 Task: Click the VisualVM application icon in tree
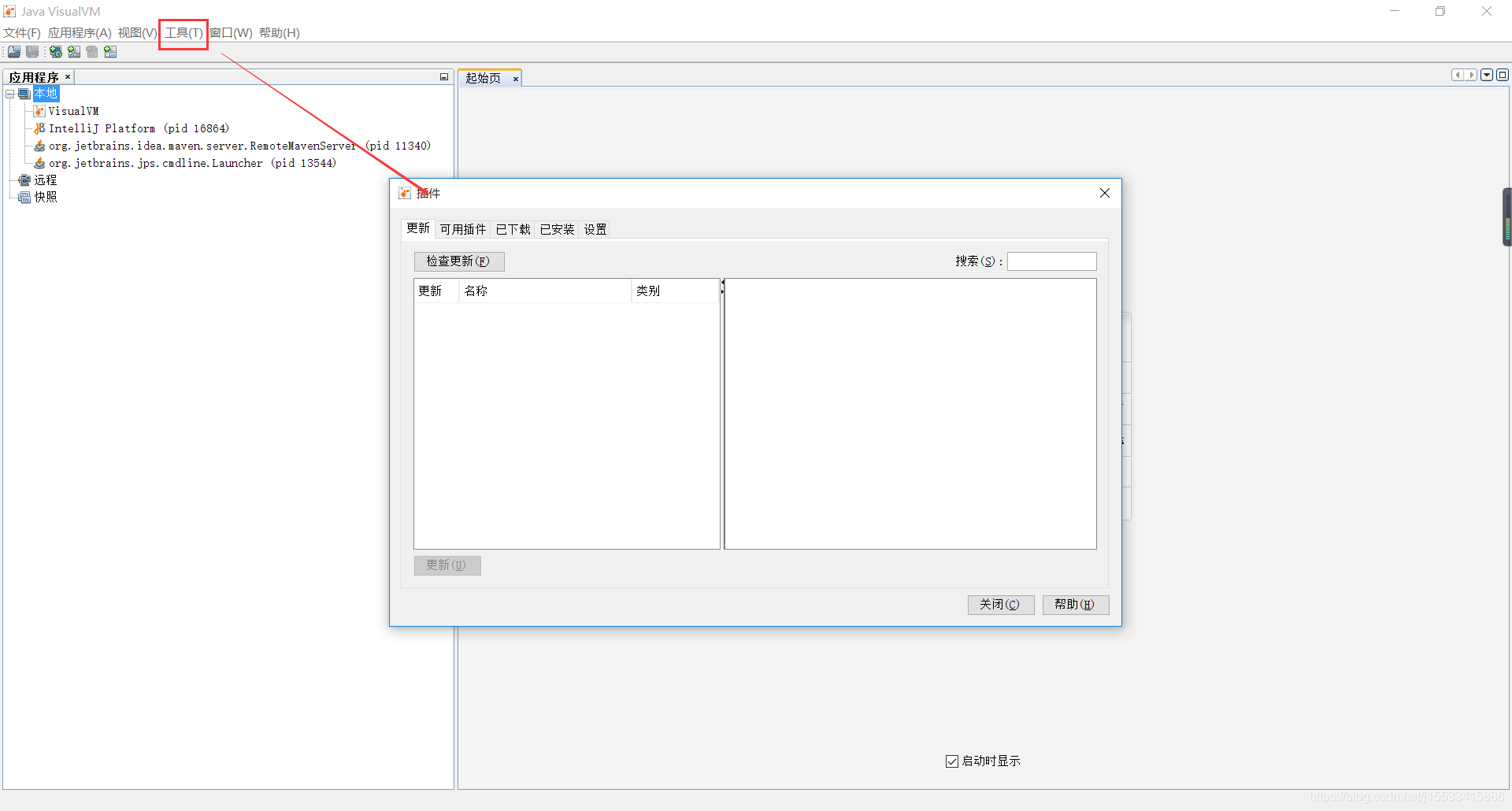point(39,111)
